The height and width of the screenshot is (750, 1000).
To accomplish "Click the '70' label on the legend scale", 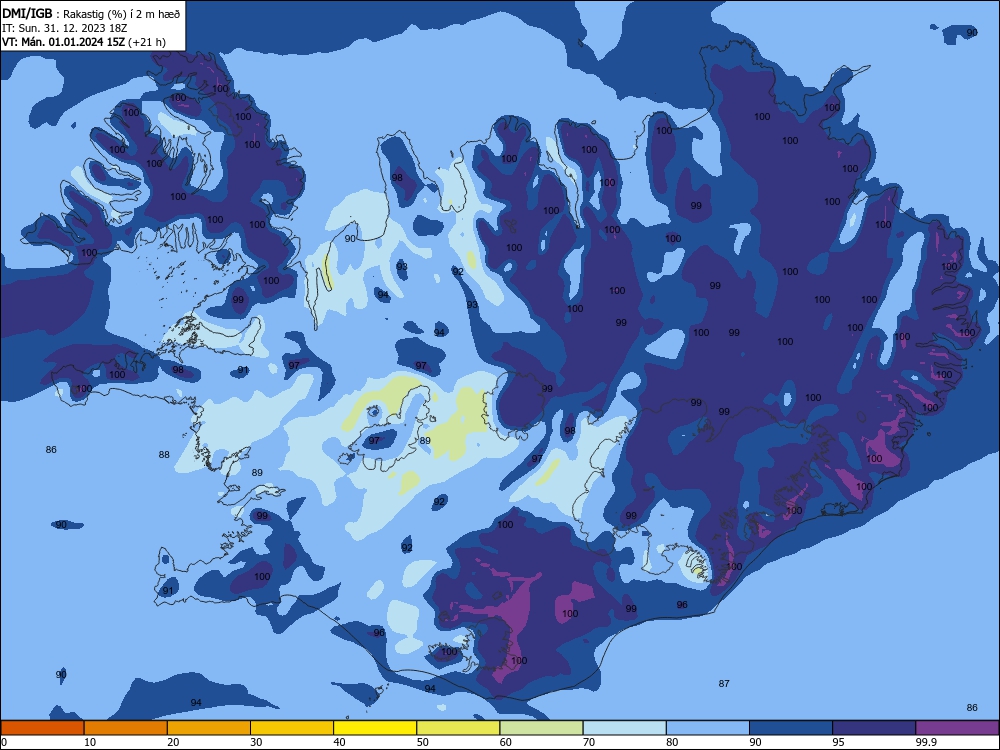I will pos(589,742).
